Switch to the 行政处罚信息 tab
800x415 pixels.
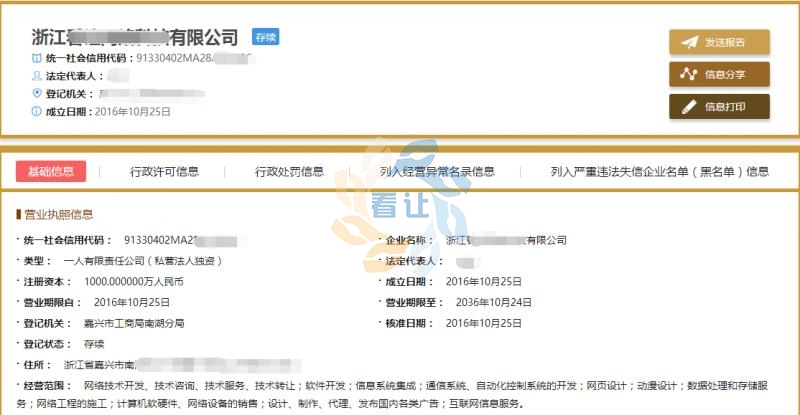289,171
